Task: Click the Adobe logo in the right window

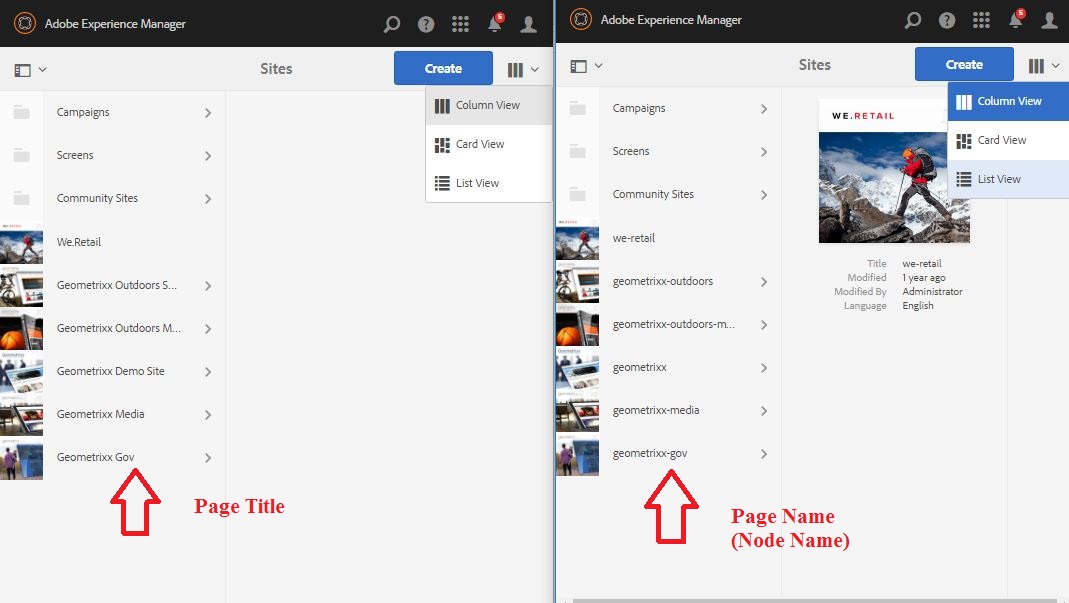Action: click(581, 20)
